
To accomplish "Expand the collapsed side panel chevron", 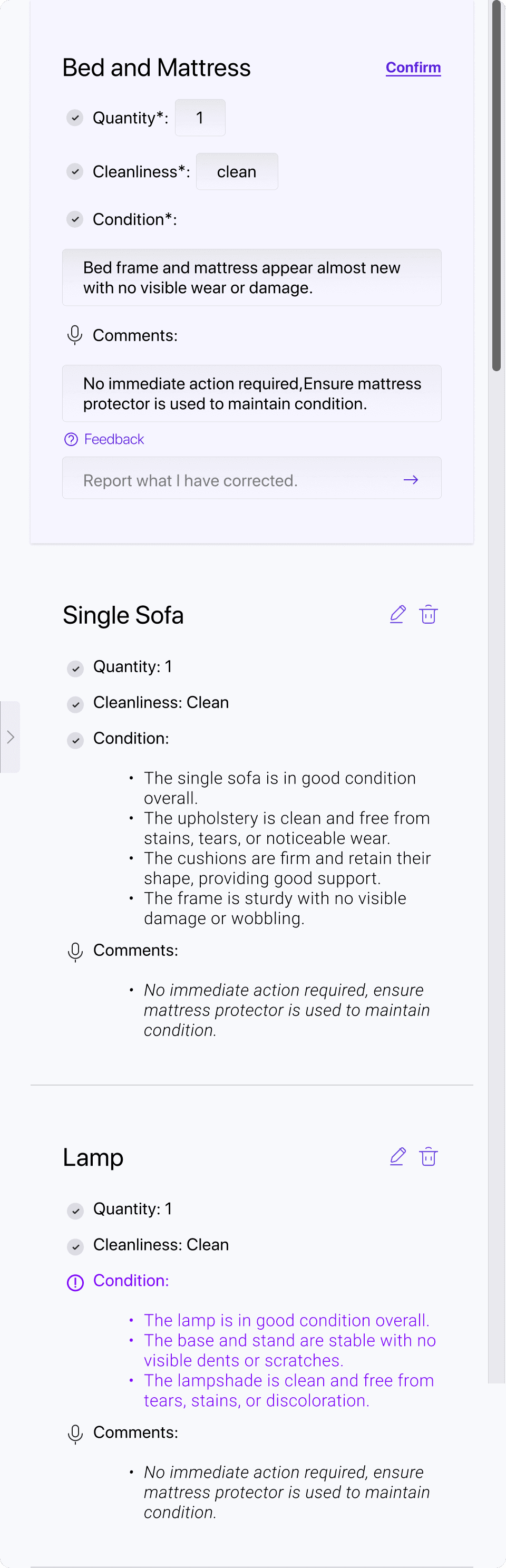I will [x=11, y=737].
